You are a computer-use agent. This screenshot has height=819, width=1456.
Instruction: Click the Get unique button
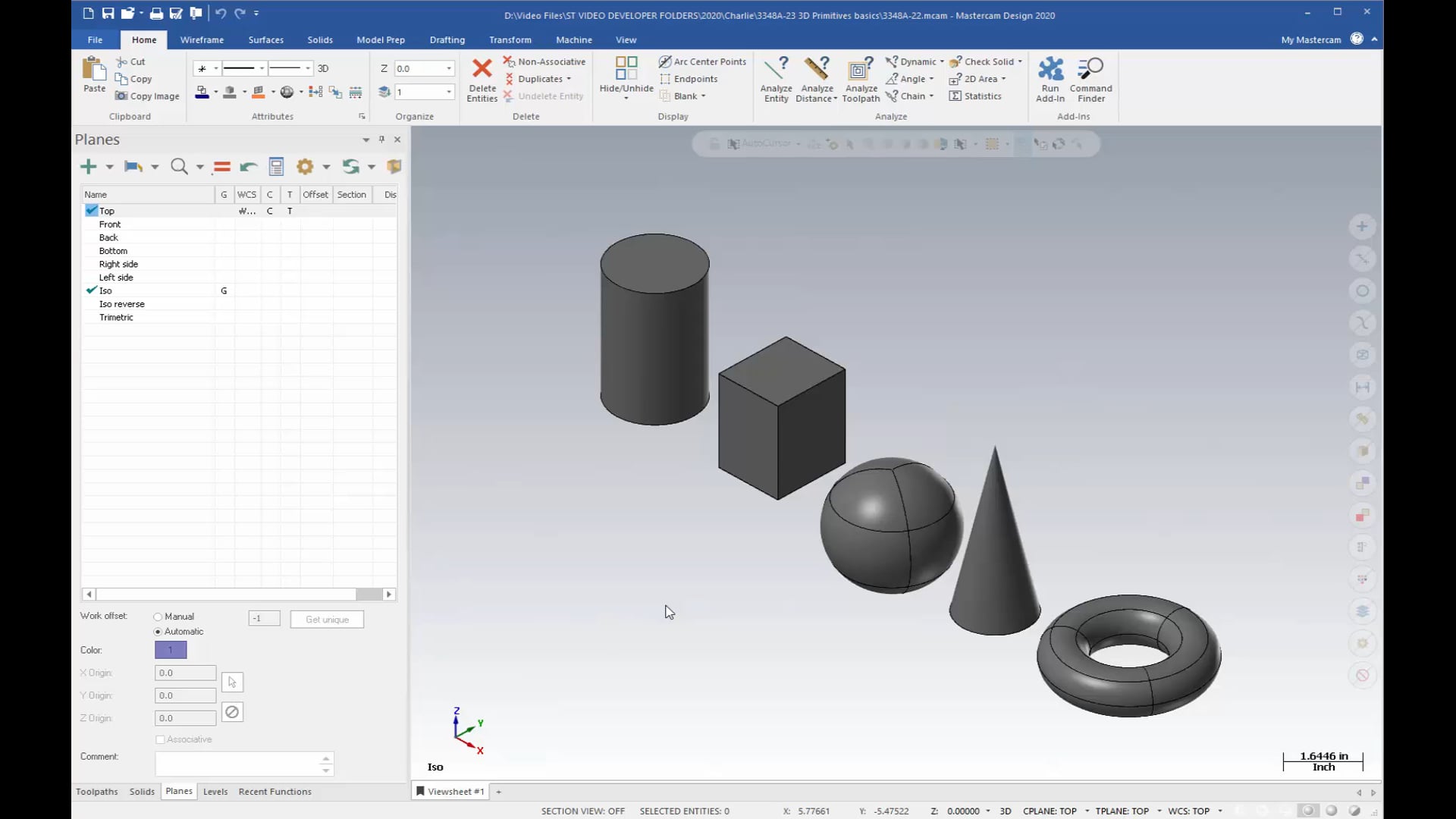click(x=327, y=619)
